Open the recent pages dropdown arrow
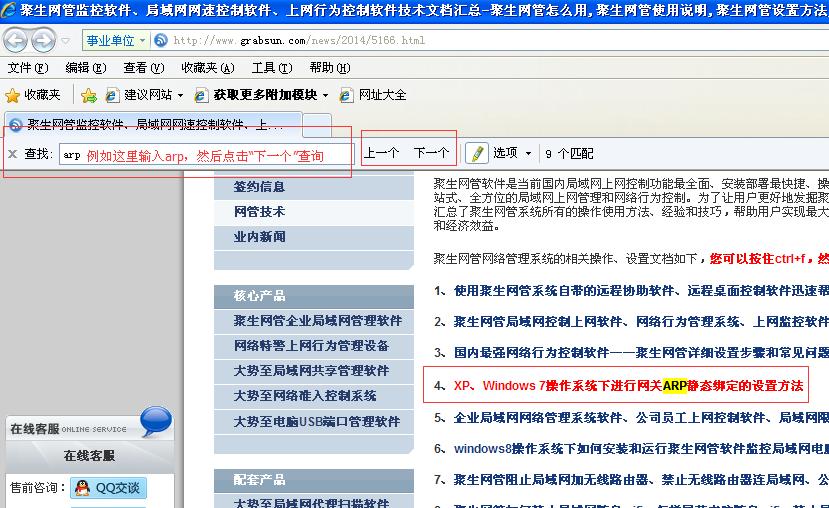 coord(65,41)
